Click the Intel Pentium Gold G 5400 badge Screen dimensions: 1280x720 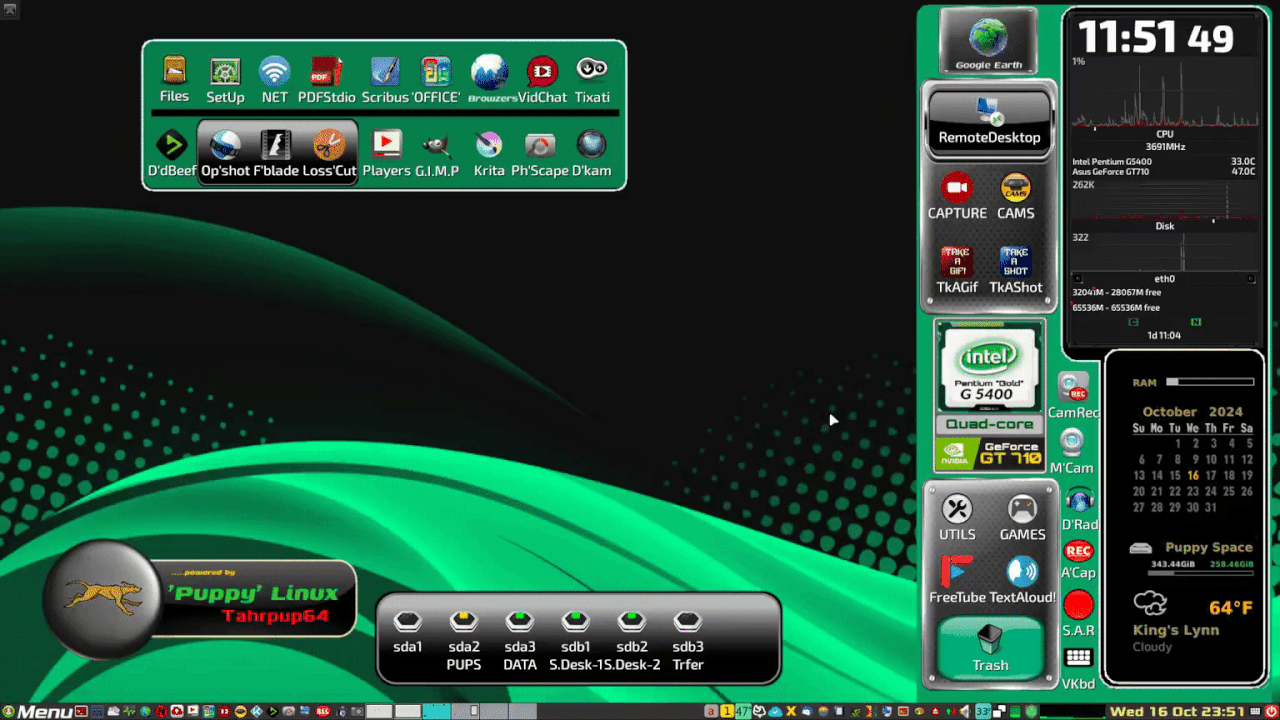pos(988,366)
